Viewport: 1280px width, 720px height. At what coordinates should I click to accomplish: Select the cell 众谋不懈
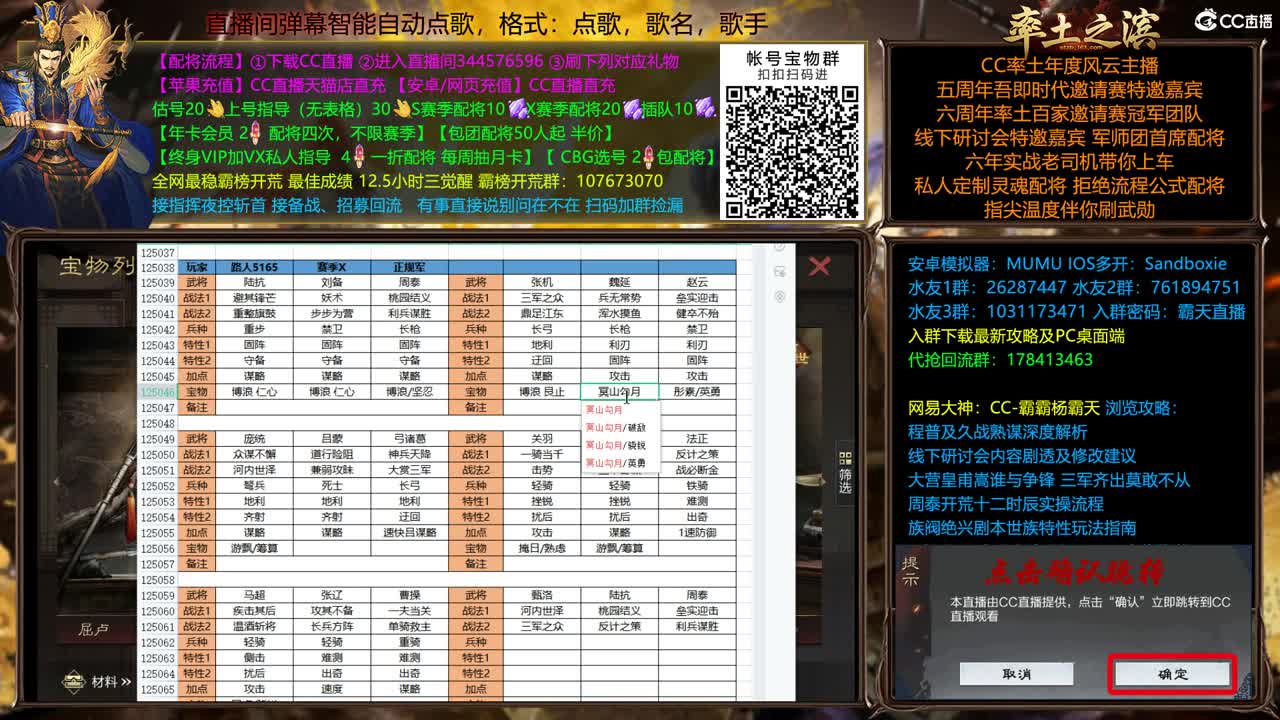(254, 455)
